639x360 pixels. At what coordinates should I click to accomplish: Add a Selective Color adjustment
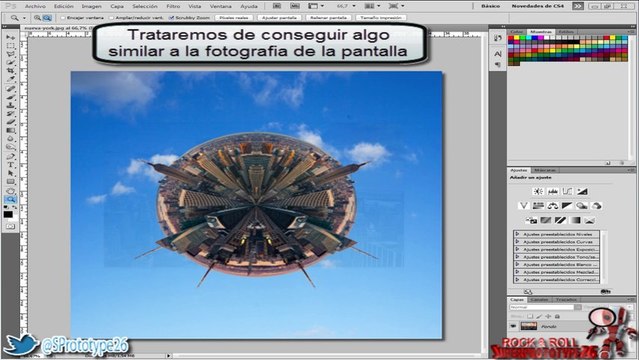tap(589, 220)
